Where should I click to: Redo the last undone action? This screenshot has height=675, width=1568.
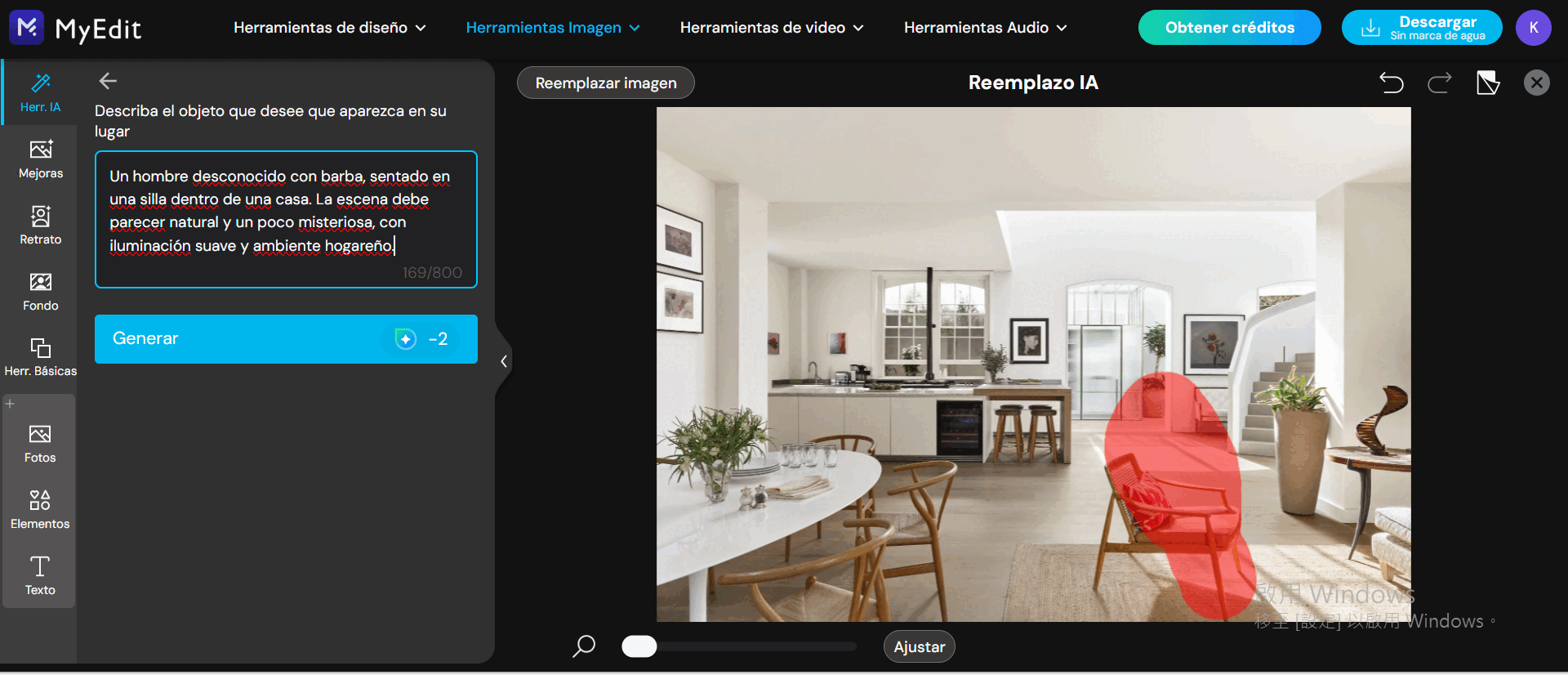1439,83
